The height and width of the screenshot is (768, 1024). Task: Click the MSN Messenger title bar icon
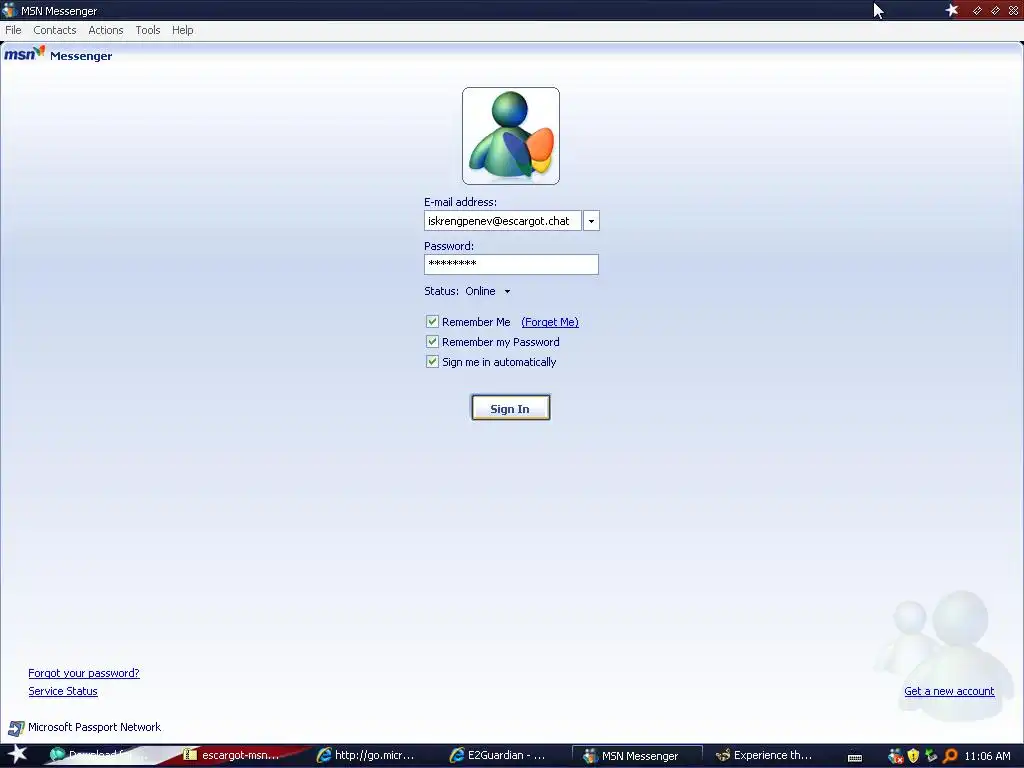(x=9, y=10)
